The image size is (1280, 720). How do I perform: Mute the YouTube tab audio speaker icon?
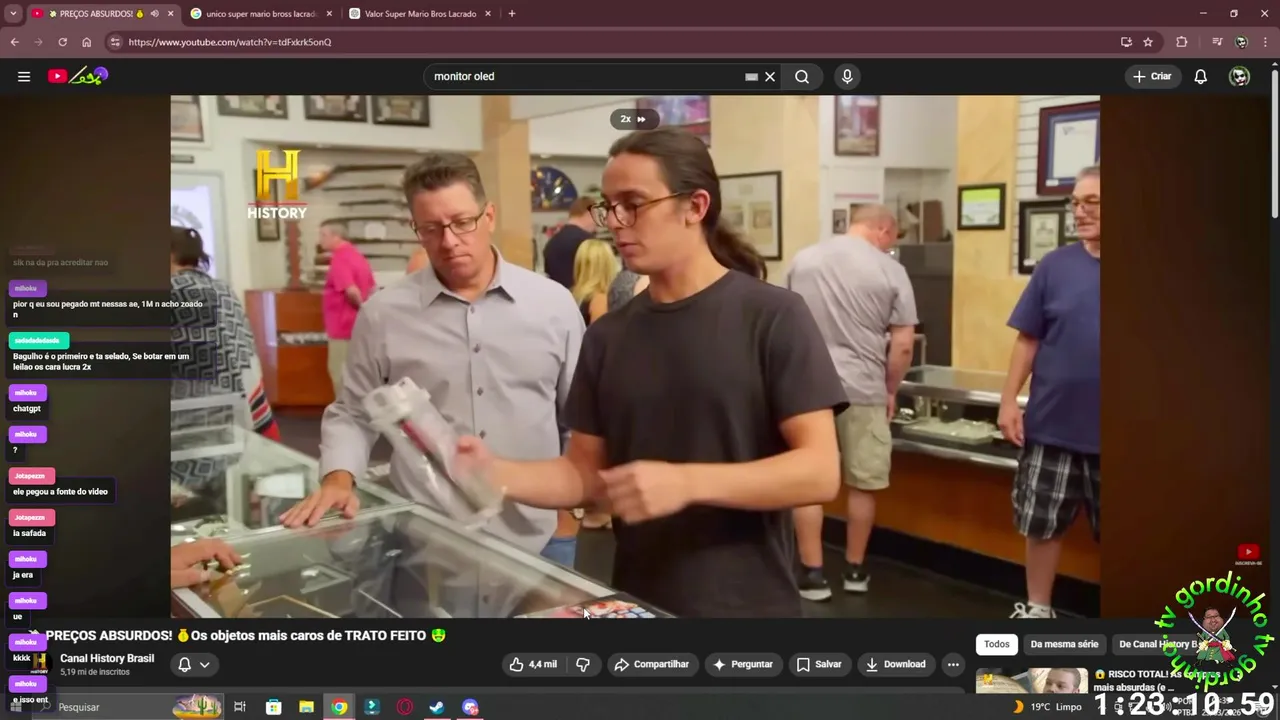(154, 14)
